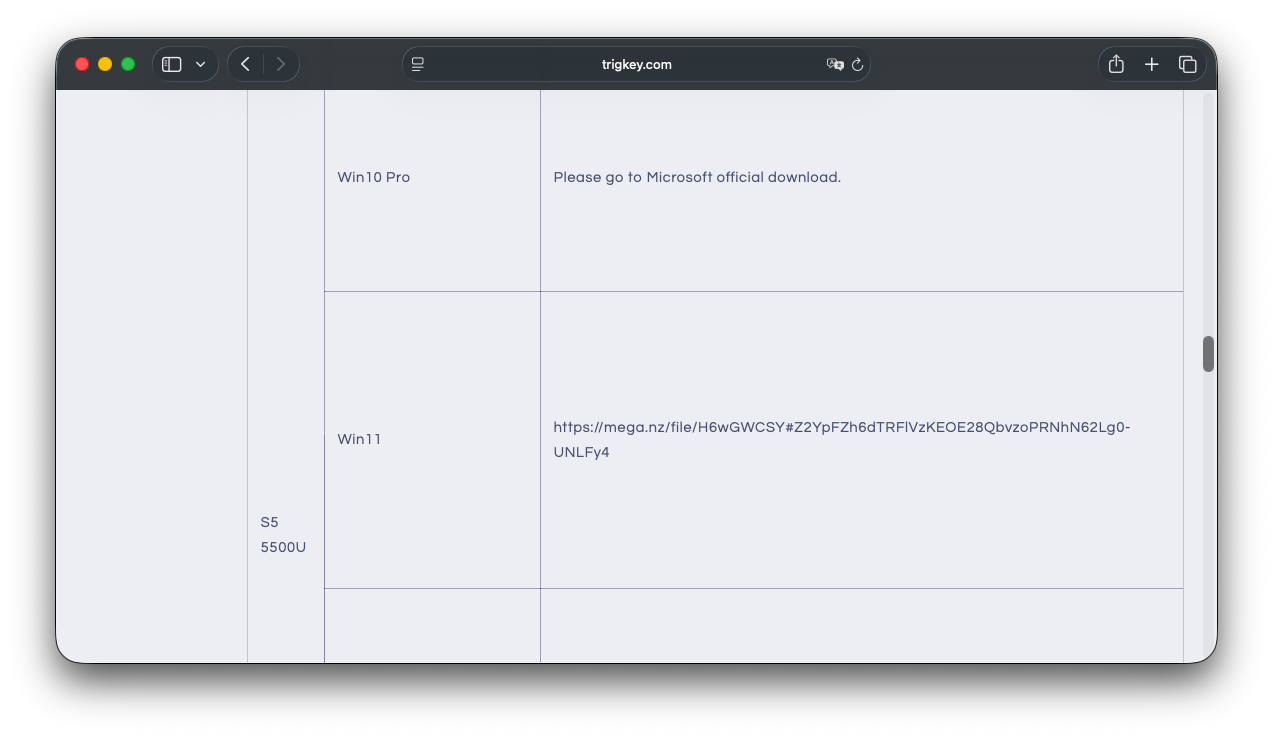The image size is (1273, 737).
Task: Click 'Please go to Microsoft official download' text
Action: 697,177
